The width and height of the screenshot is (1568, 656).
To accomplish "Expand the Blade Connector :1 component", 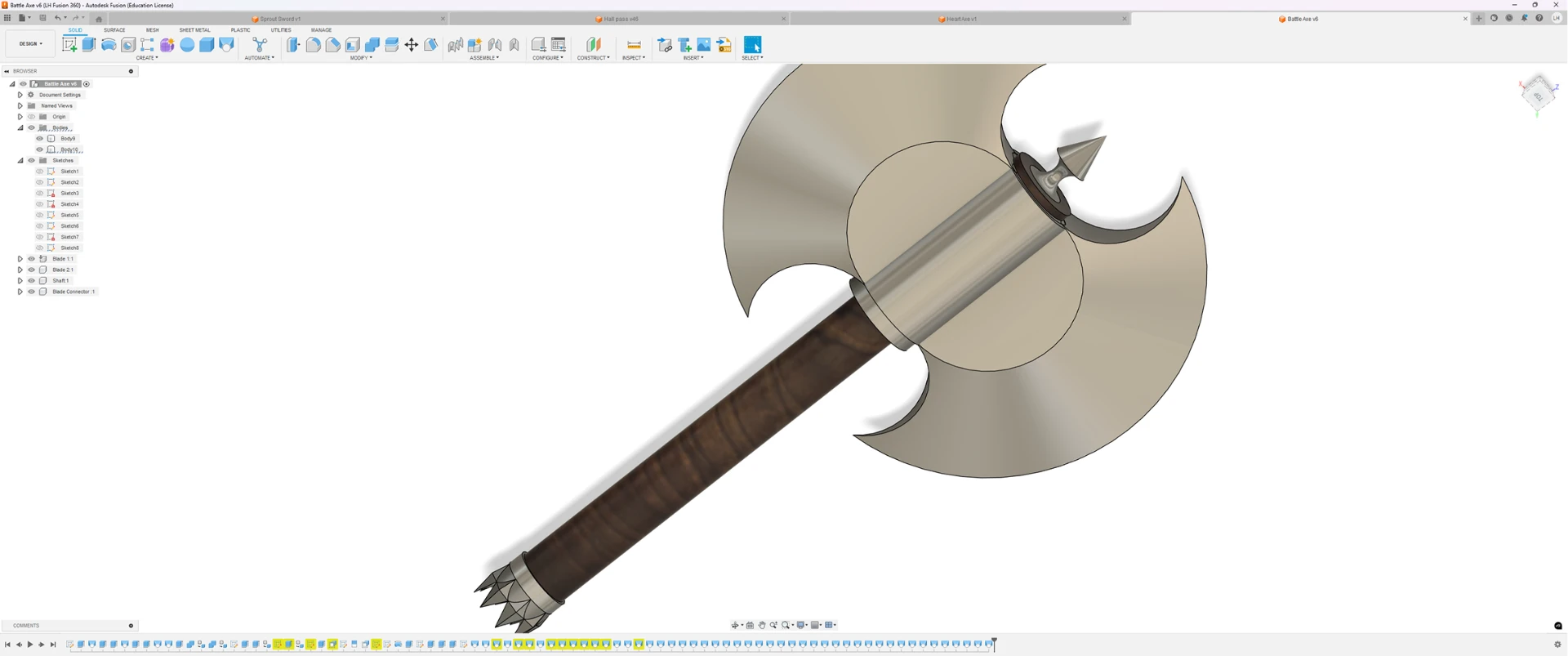I will [20, 292].
